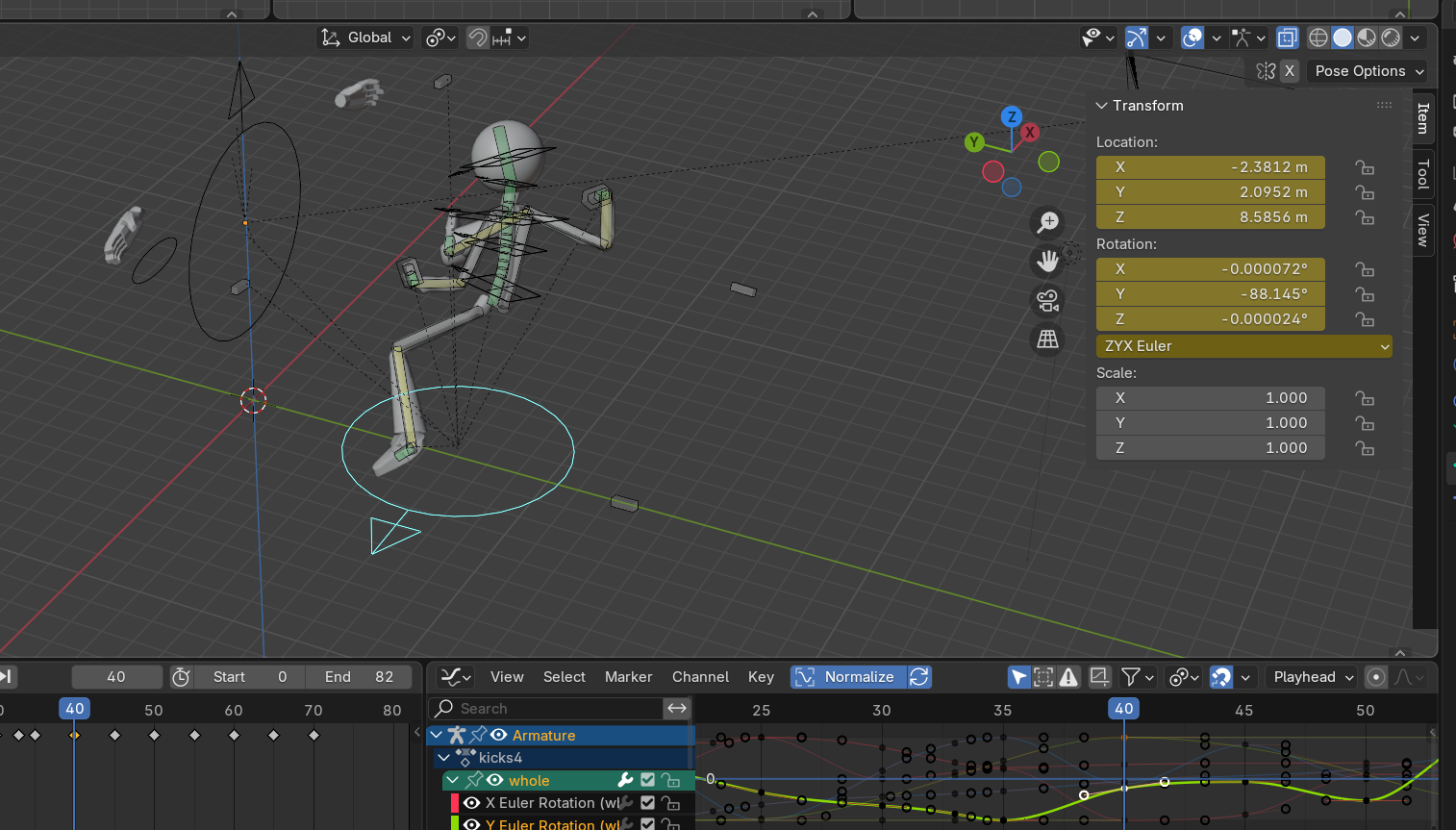This screenshot has height=830, width=1456.
Task: Click the lock icon beside Rotation Z
Action: pyautogui.click(x=1365, y=319)
